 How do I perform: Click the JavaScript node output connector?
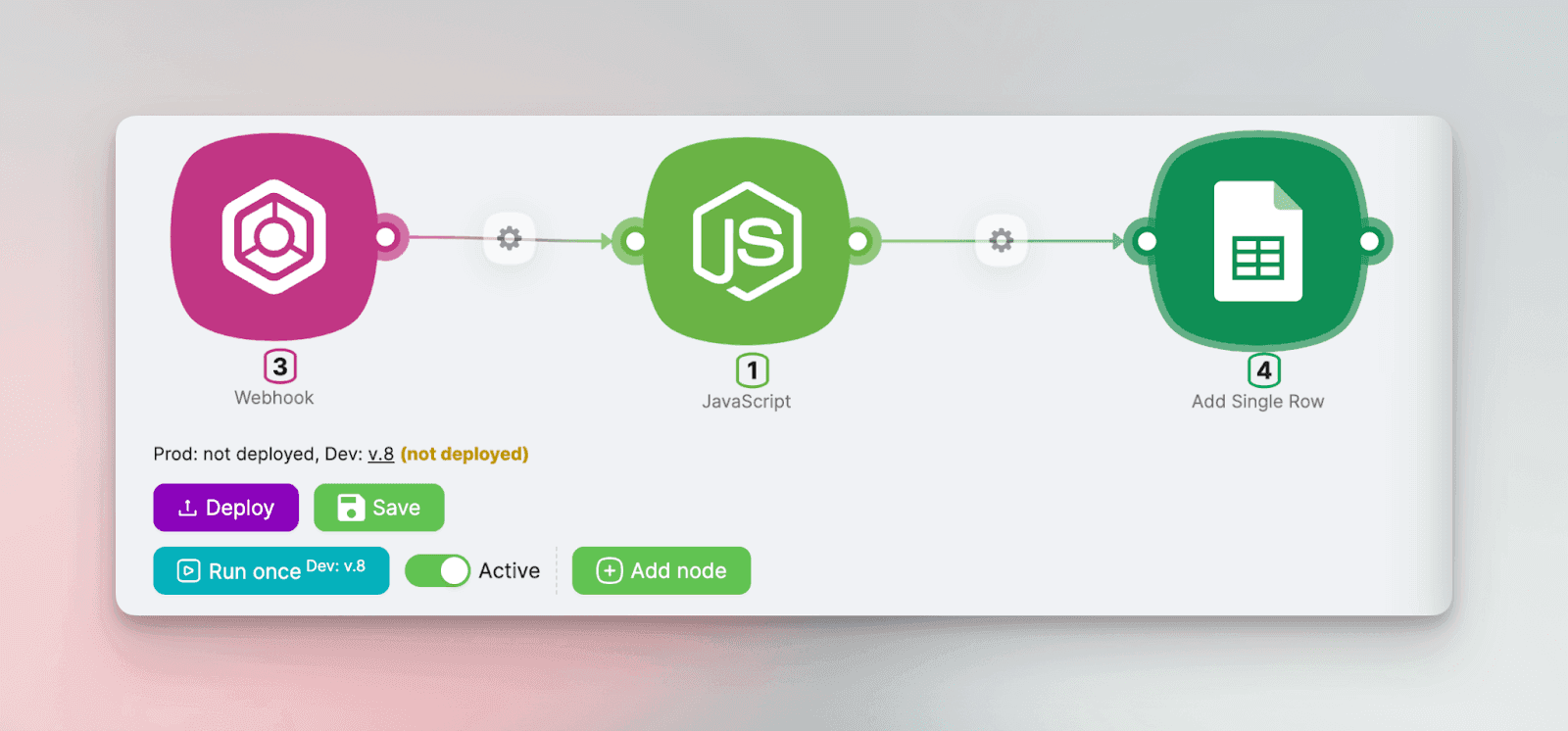point(857,241)
